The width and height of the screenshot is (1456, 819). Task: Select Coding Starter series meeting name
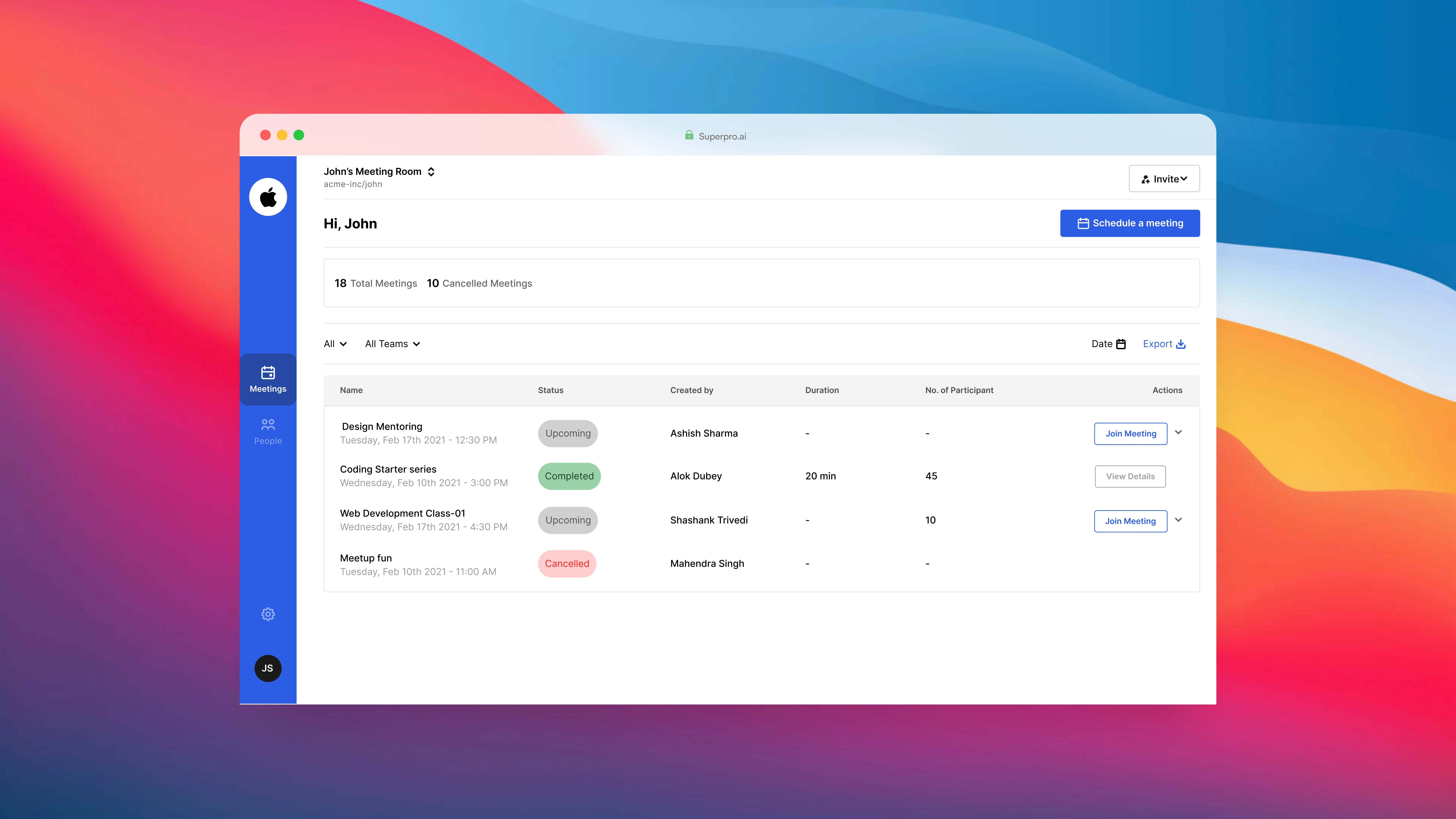pyautogui.click(x=388, y=470)
